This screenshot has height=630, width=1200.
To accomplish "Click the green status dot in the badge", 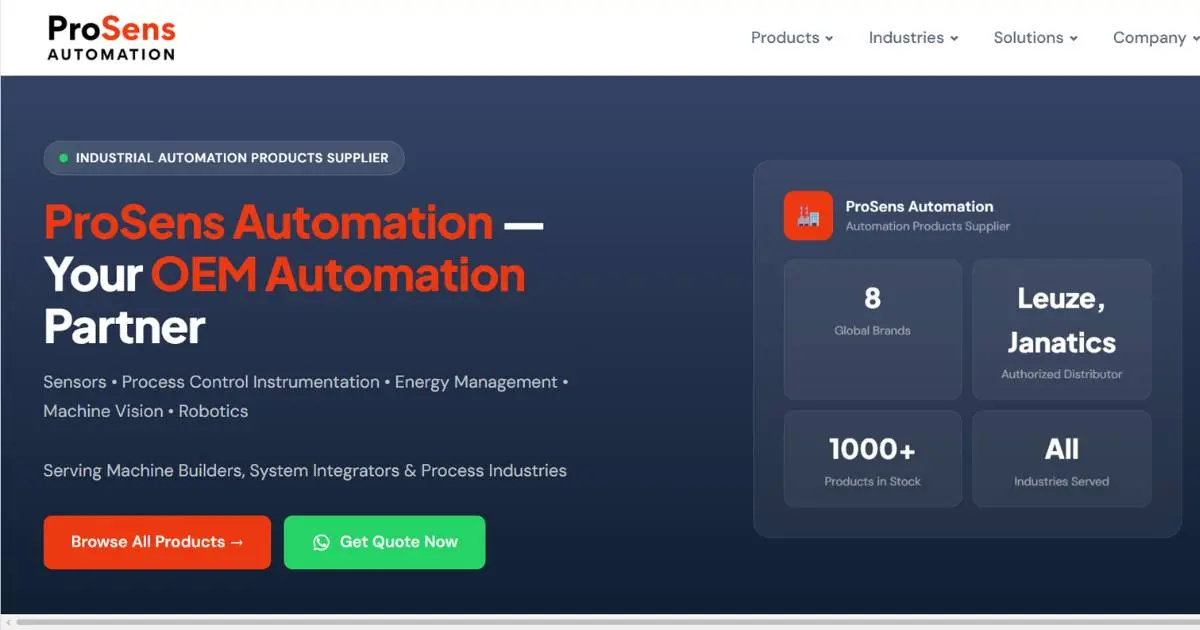I will point(64,158).
